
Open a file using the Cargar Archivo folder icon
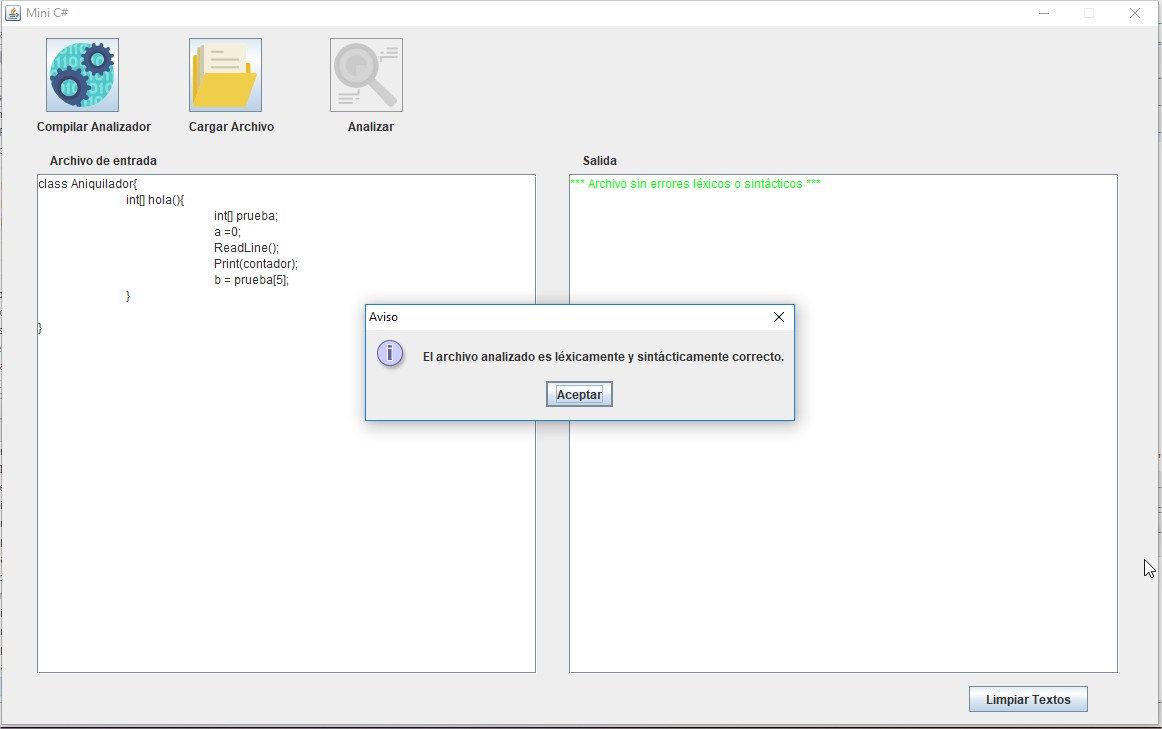(224, 72)
